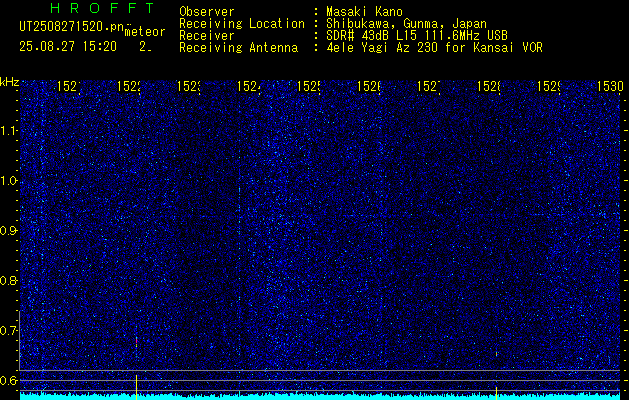Click the tall yellow detection marker at 1522
The width and height of the screenshot is (629, 400).
tap(136, 387)
